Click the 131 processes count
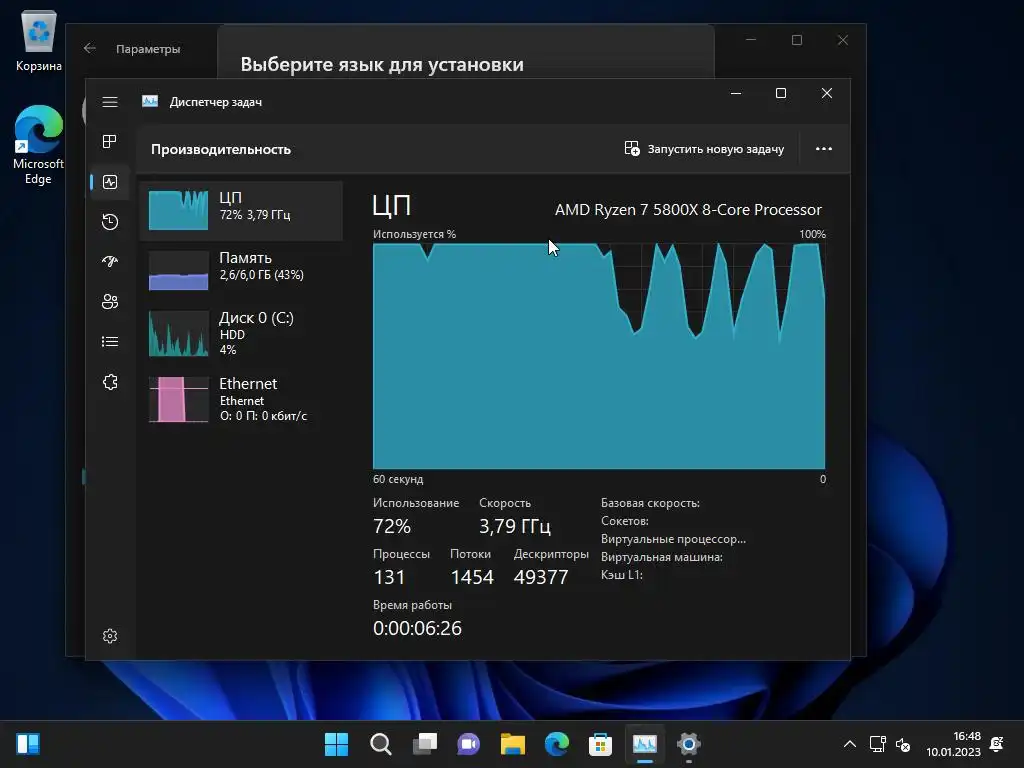 [389, 577]
